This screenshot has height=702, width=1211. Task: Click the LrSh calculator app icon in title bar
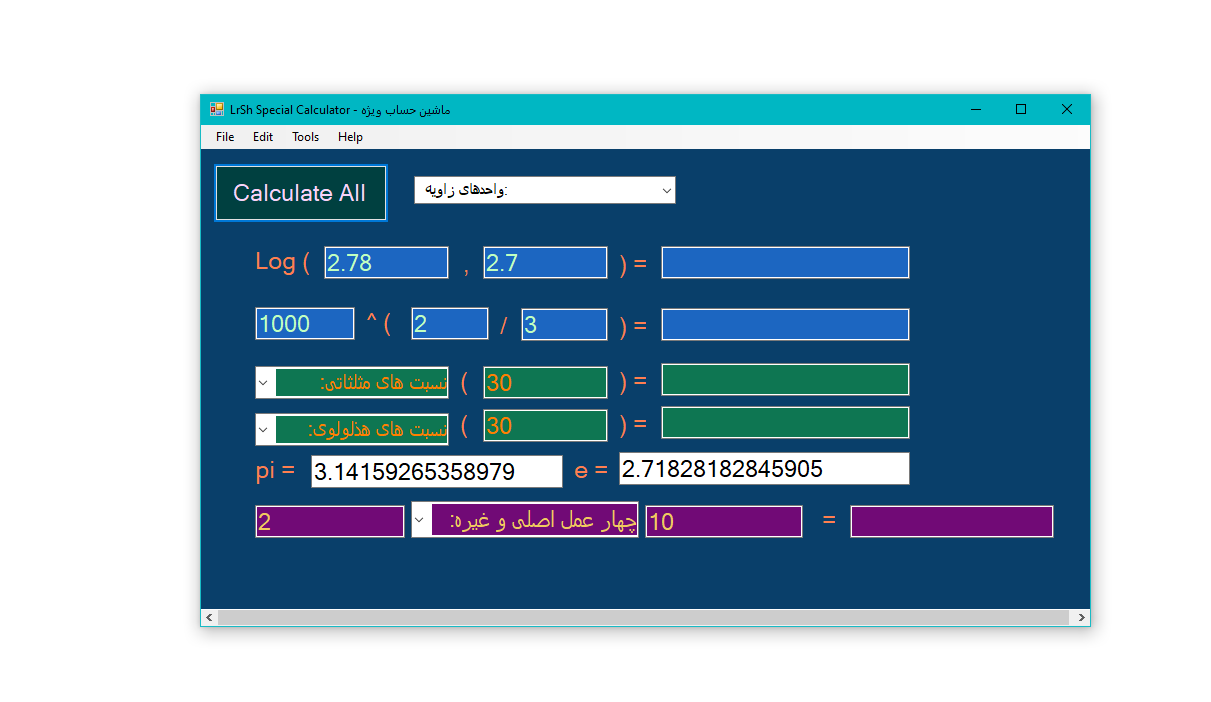(x=217, y=109)
